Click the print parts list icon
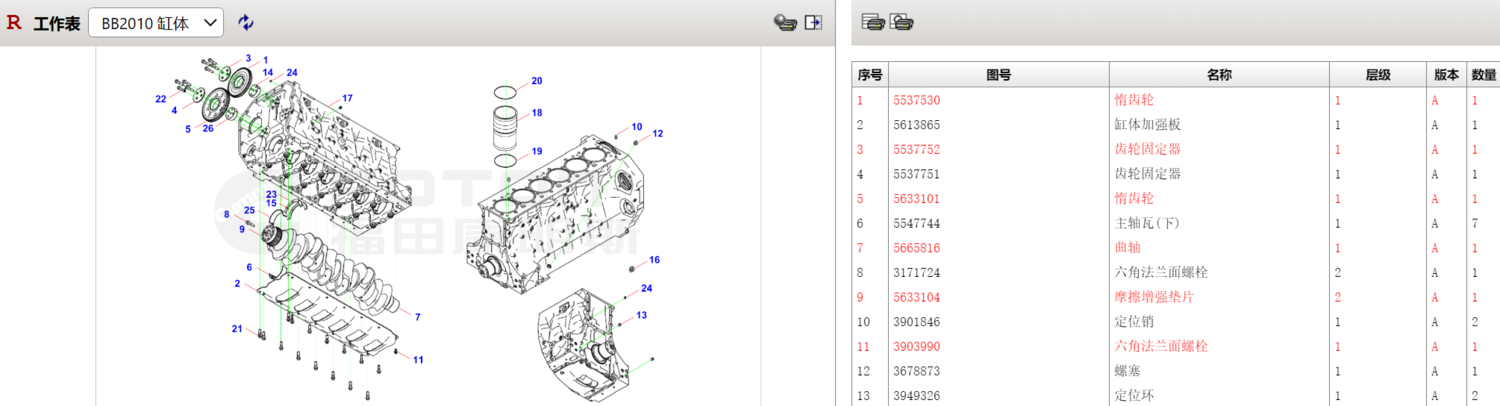The height and width of the screenshot is (406, 1500). (873, 21)
